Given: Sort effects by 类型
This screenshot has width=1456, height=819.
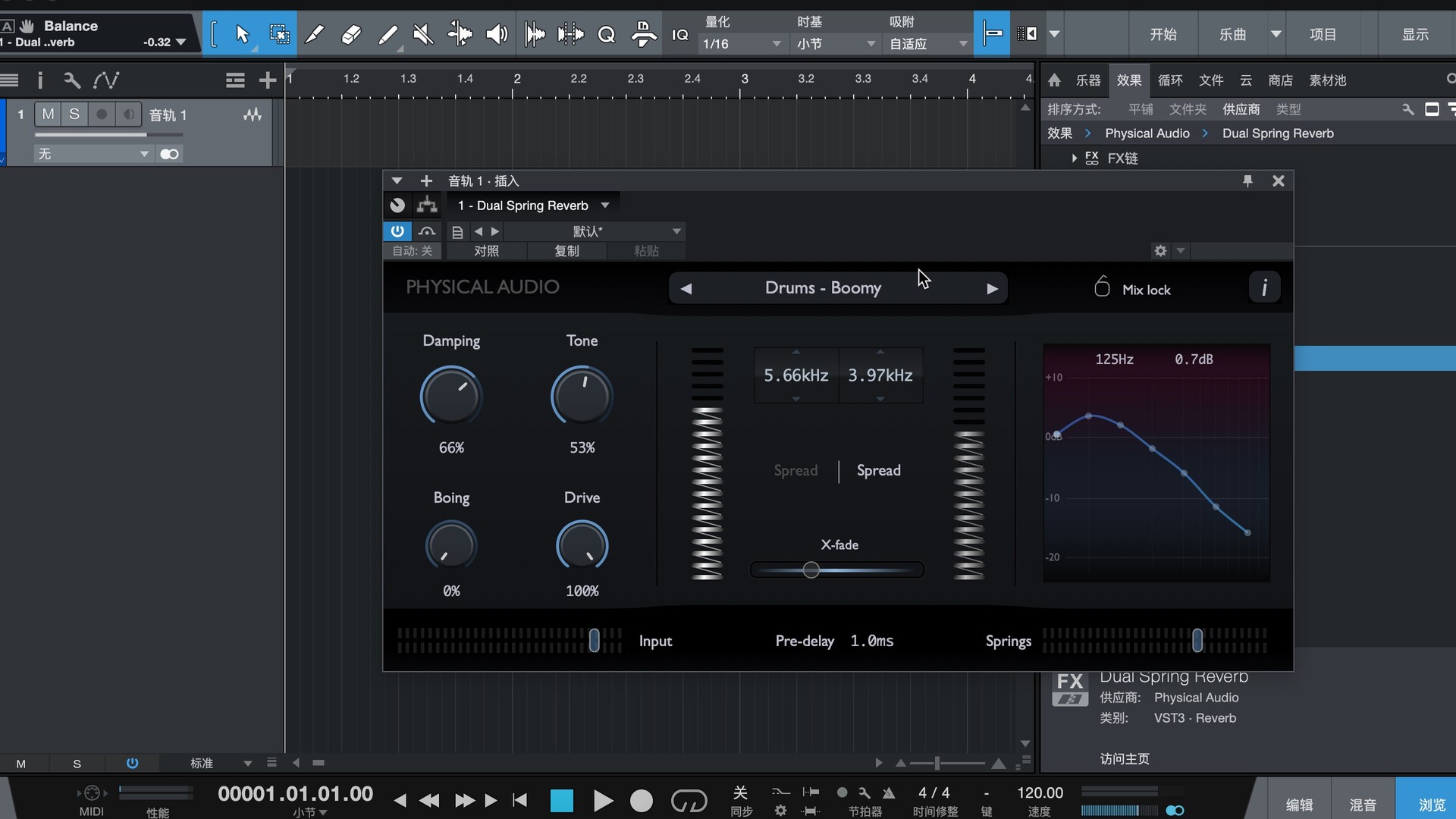Looking at the screenshot, I should point(1288,109).
